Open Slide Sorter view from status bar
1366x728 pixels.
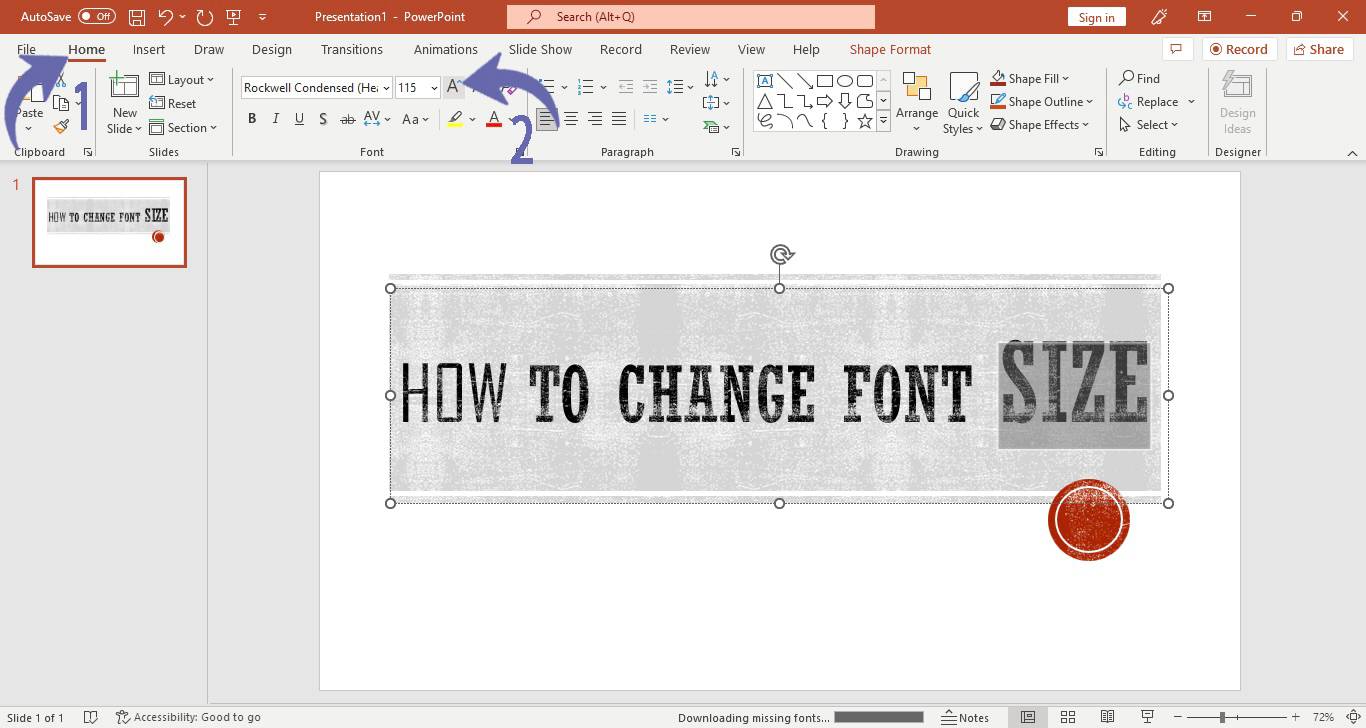pyautogui.click(x=1068, y=717)
